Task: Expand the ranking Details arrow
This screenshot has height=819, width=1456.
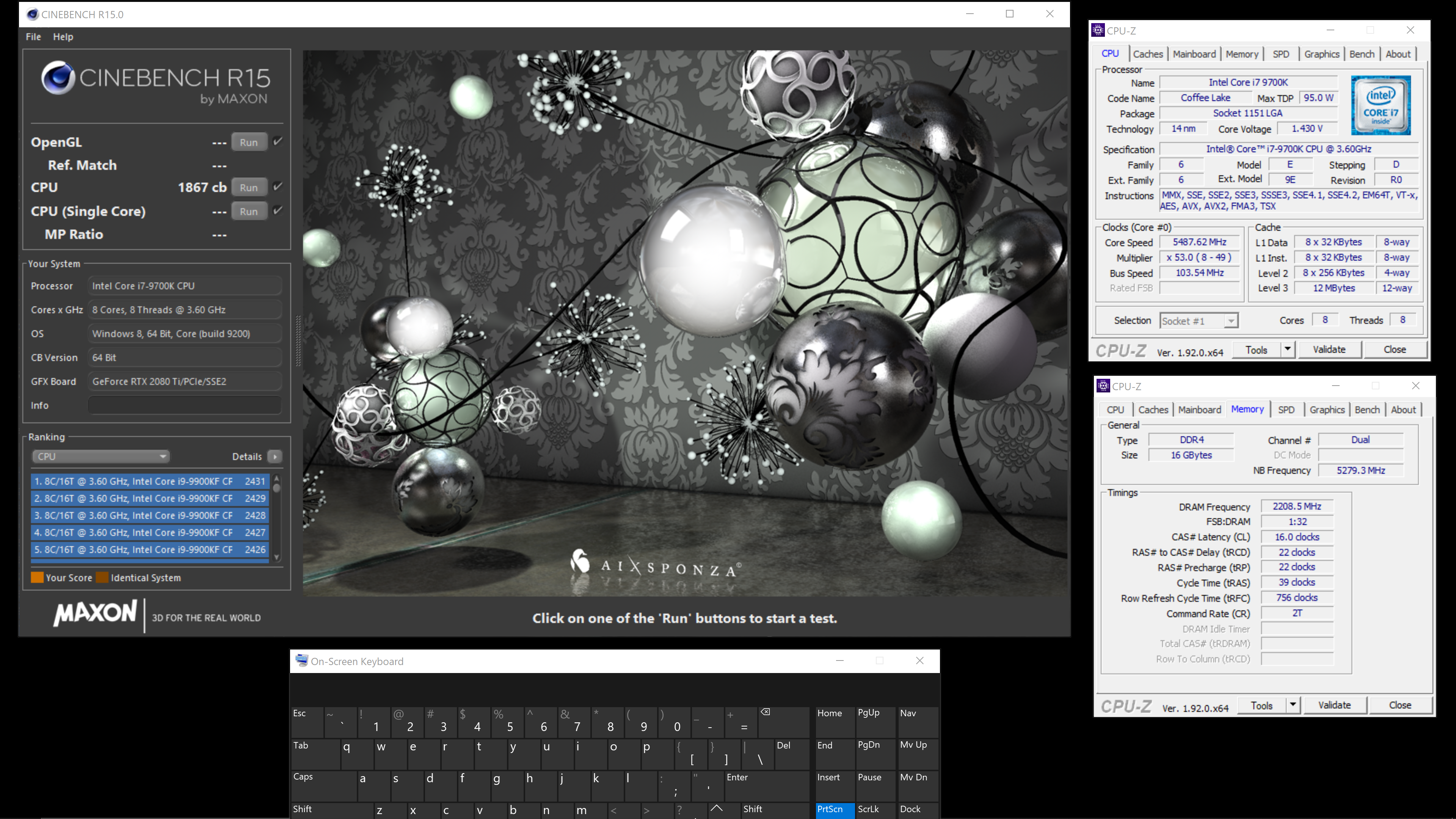Action: (x=275, y=457)
